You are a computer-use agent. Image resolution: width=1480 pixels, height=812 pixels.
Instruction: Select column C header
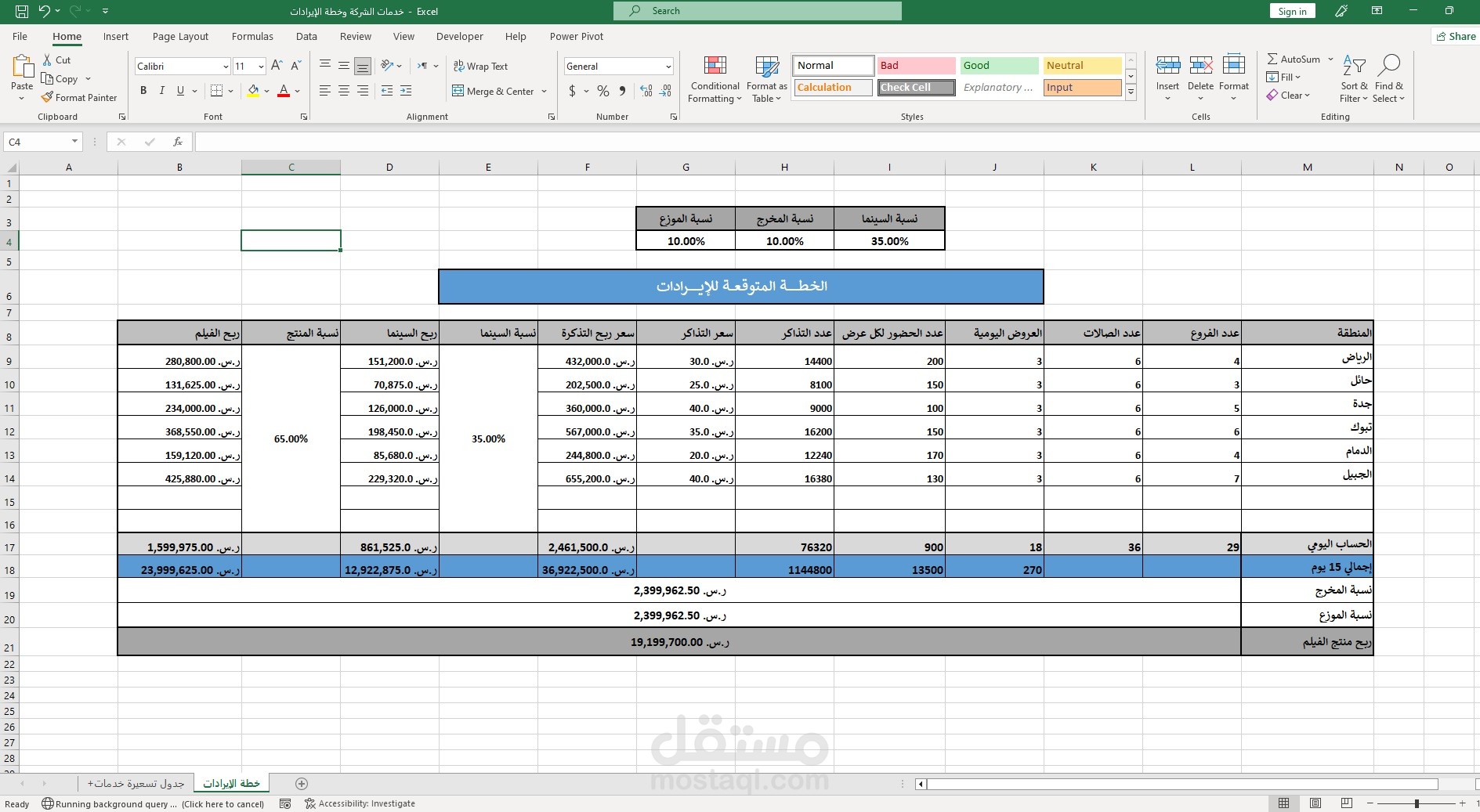click(x=291, y=167)
